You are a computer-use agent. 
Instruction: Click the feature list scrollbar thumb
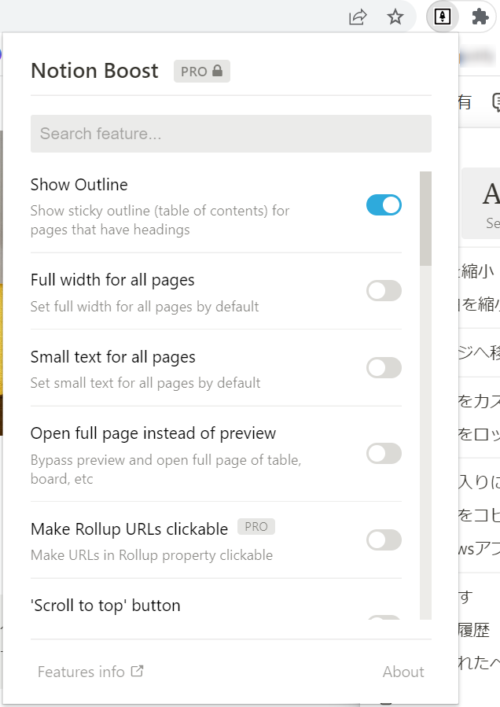coord(425,219)
